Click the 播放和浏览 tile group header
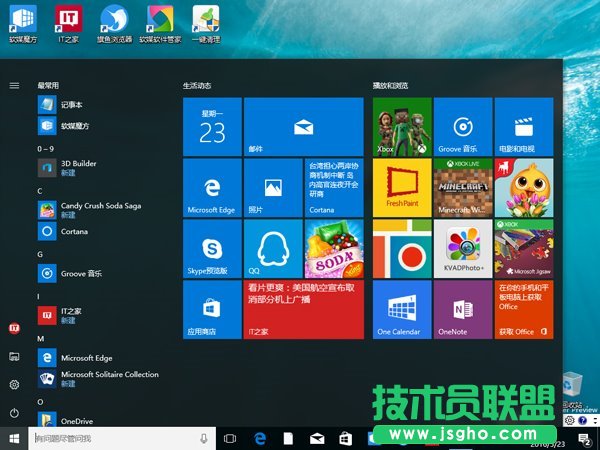The width and height of the screenshot is (600, 450). click(x=391, y=85)
